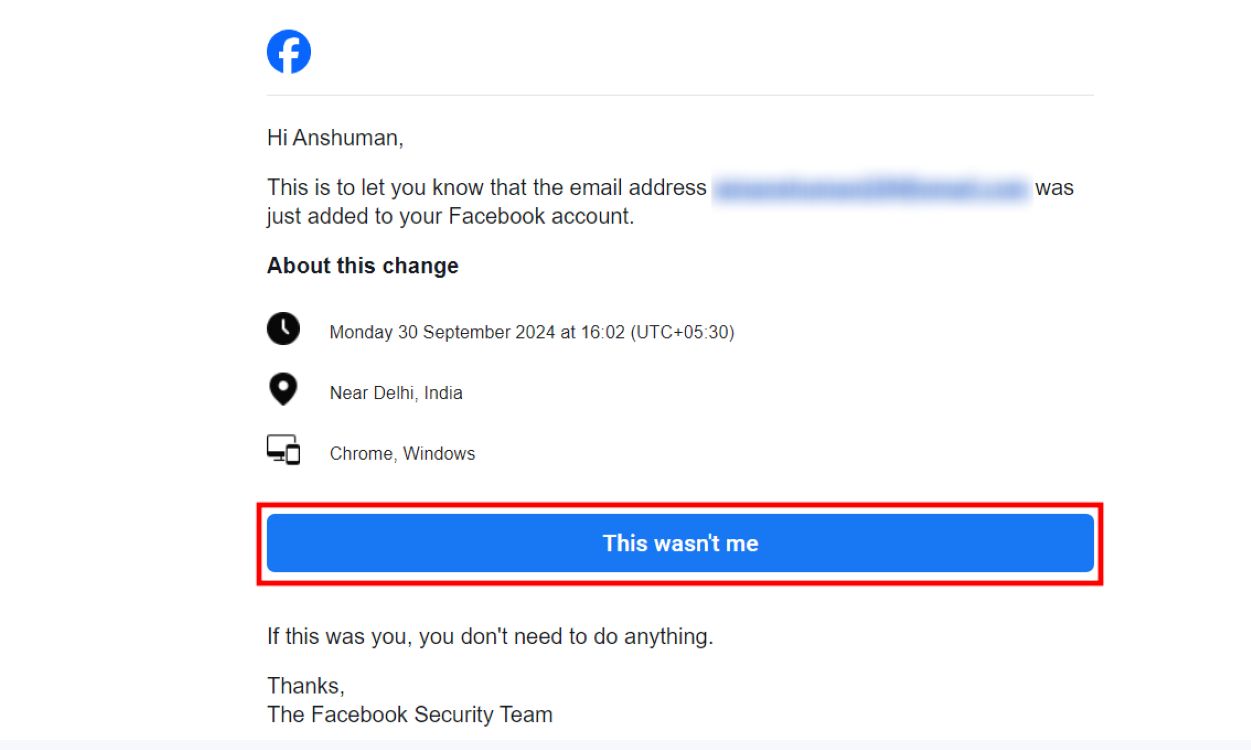Click the 'Near Delhi, India' location text

point(395,392)
